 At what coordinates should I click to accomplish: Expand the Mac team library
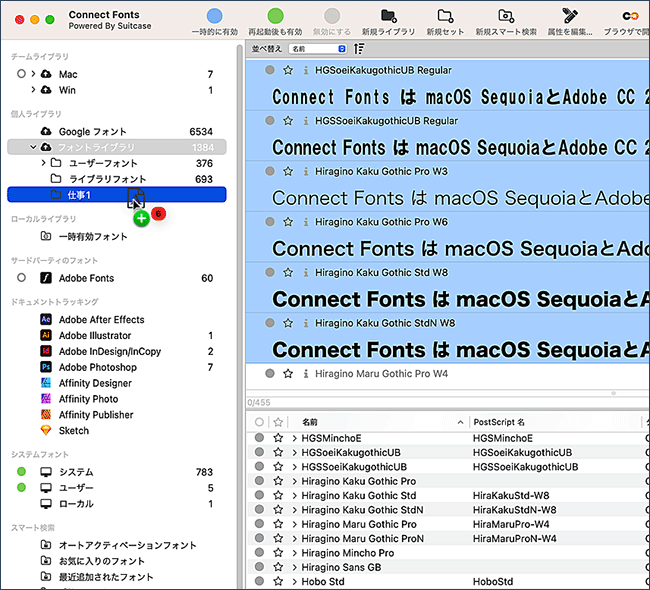33,74
